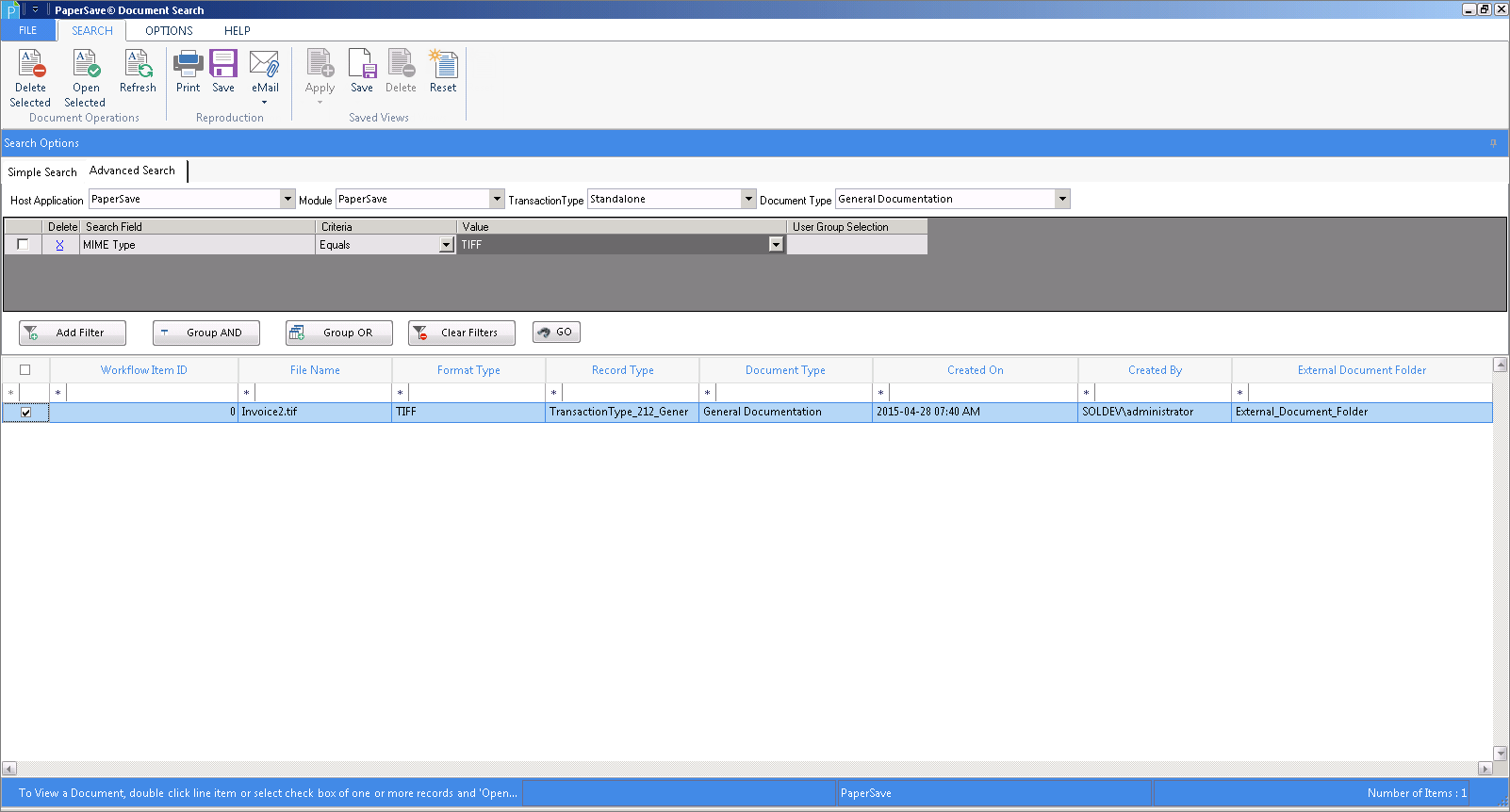Expand the Value TIFF dropdown
Image resolution: width=1510 pixels, height=812 pixels.
pos(776,245)
